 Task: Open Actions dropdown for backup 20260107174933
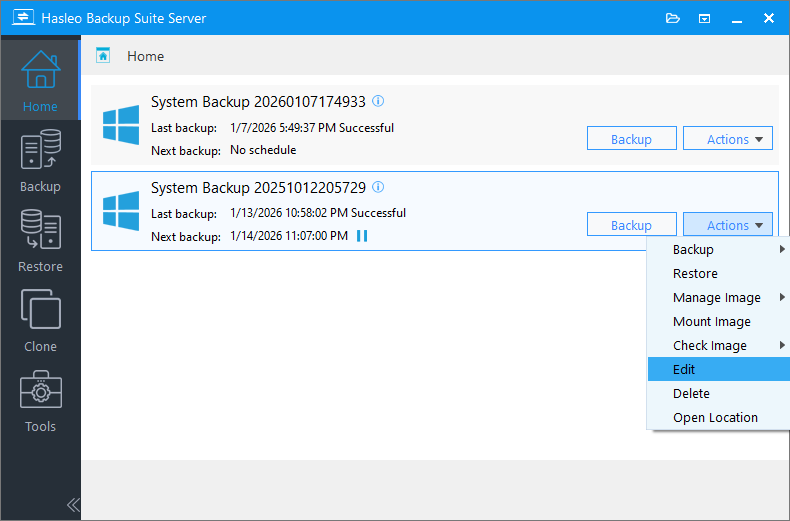[728, 138]
